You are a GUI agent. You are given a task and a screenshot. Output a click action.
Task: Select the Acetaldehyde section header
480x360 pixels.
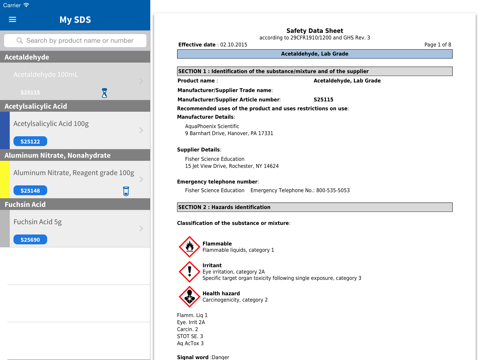75,57
